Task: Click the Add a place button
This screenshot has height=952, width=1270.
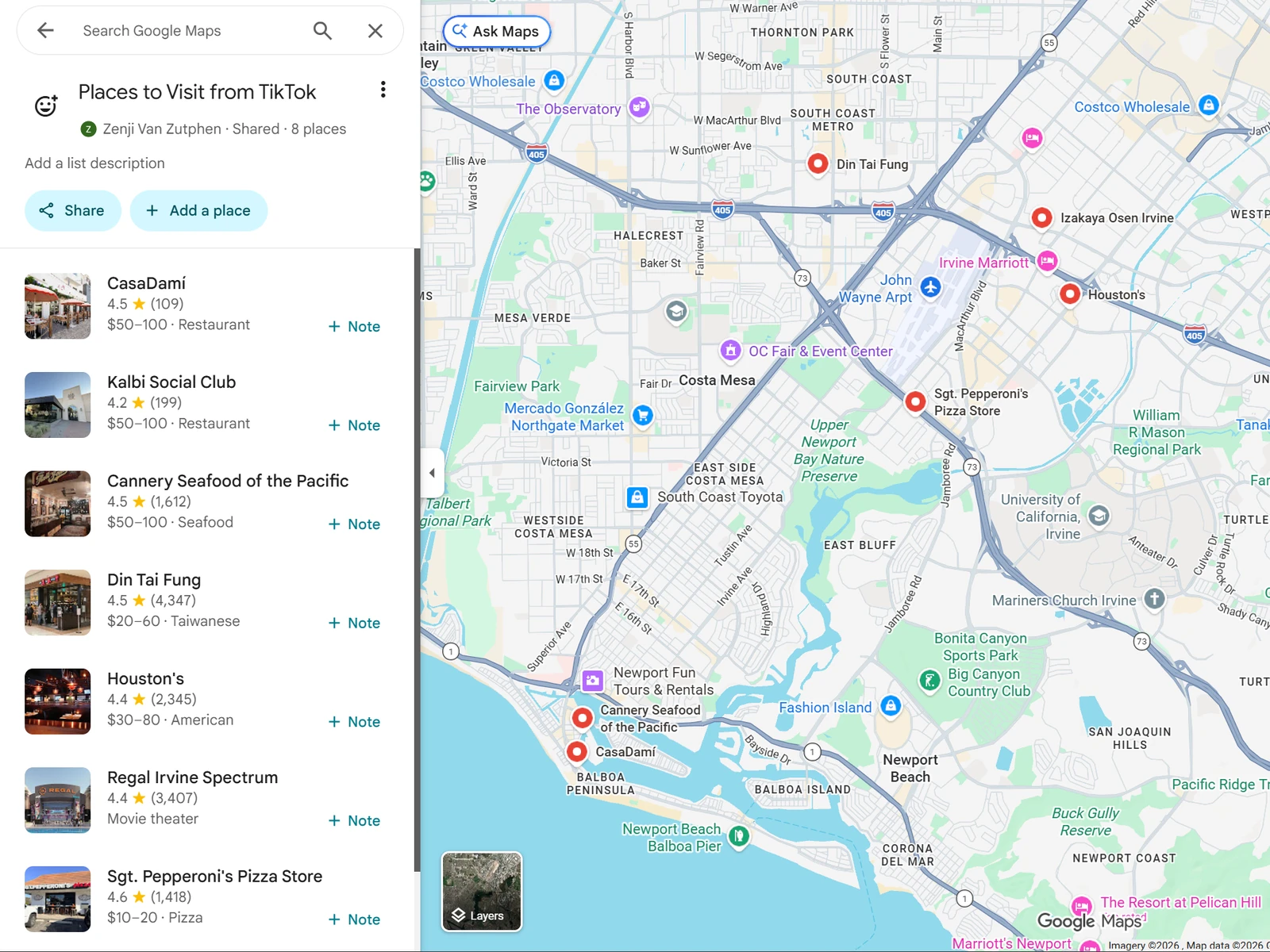Action: (198, 211)
